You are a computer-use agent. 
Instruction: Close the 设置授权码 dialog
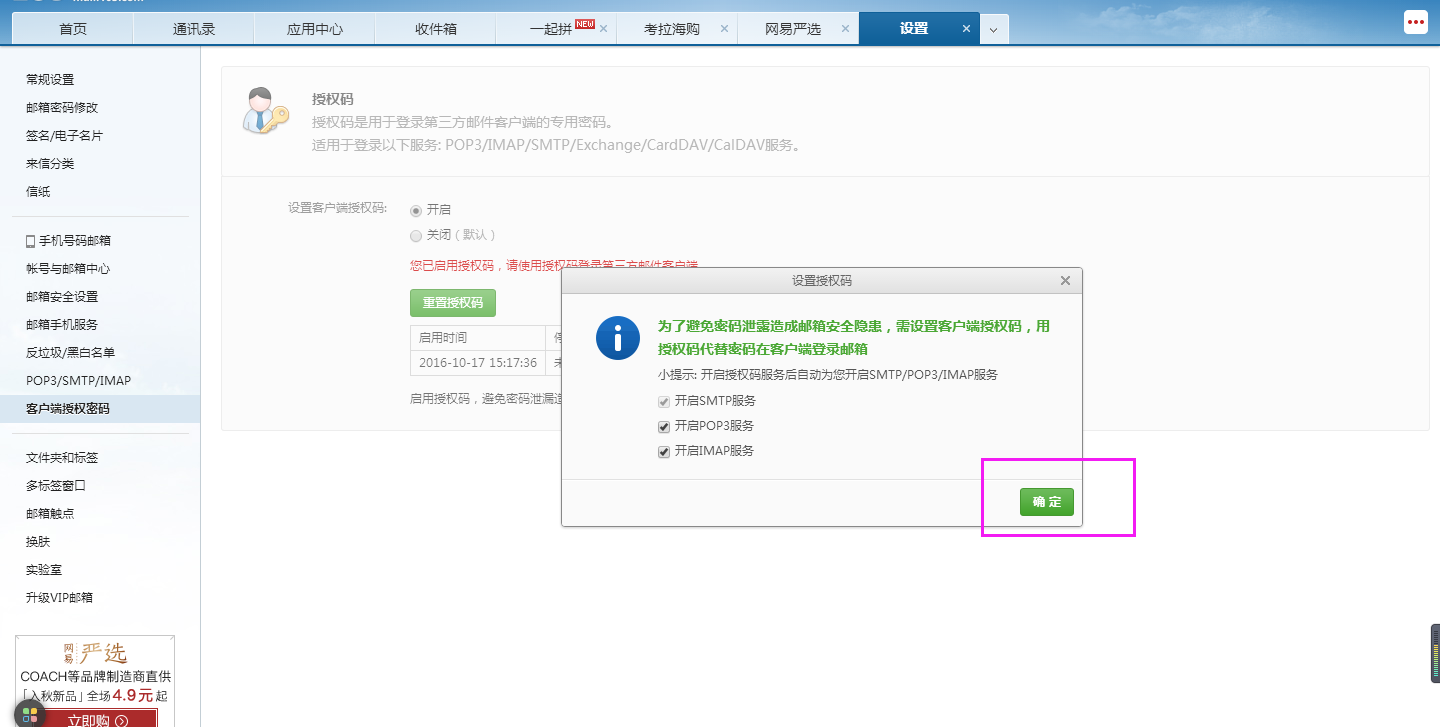pyautogui.click(x=1065, y=281)
